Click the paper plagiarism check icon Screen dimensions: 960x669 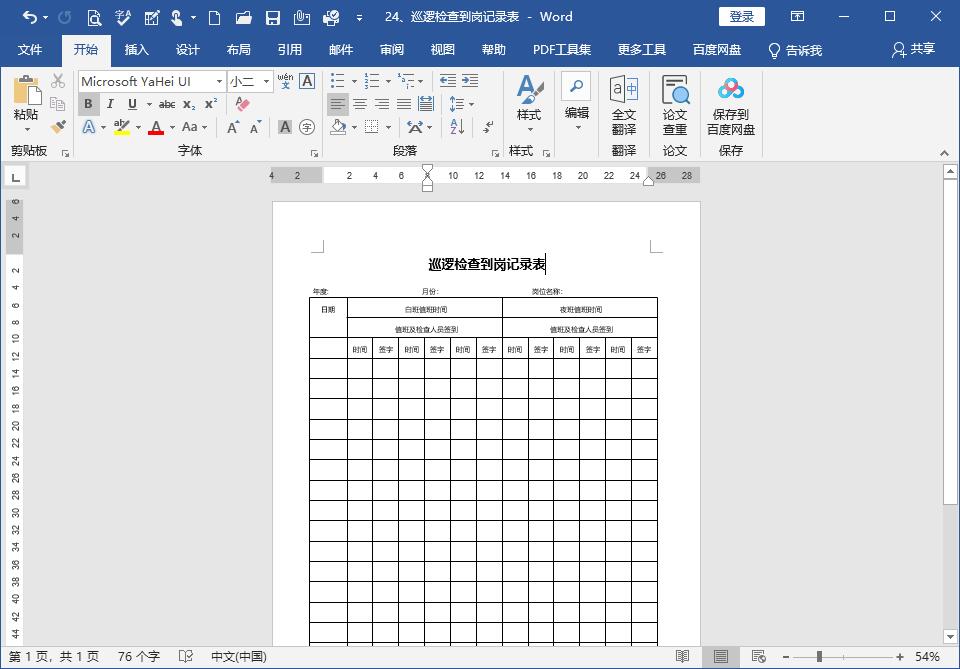(x=675, y=104)
